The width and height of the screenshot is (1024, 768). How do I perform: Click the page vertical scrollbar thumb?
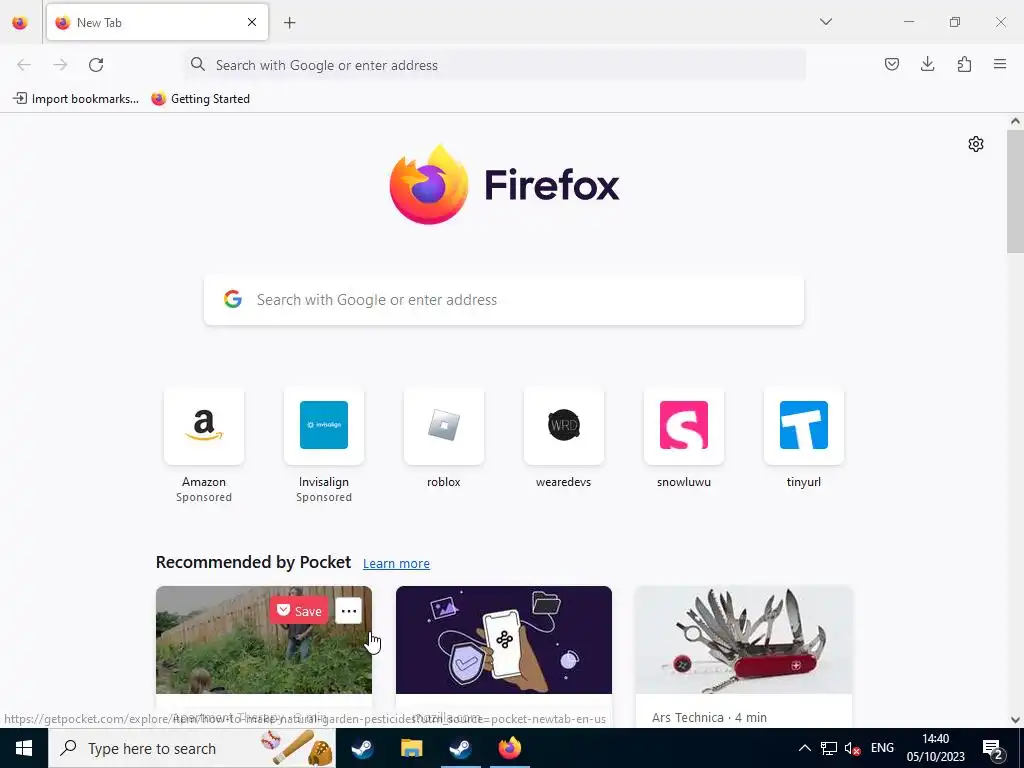click(x=1015, y=191)
